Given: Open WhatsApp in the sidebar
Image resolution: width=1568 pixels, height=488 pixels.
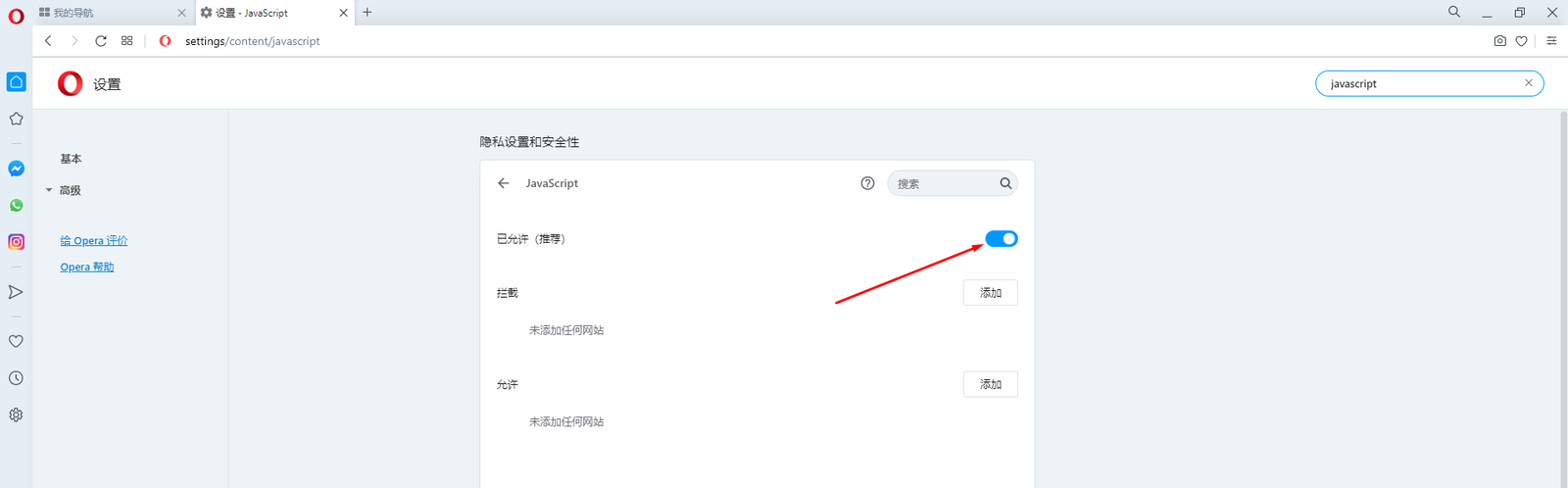Looking at the screenshot, I should (x=16, y=206).
